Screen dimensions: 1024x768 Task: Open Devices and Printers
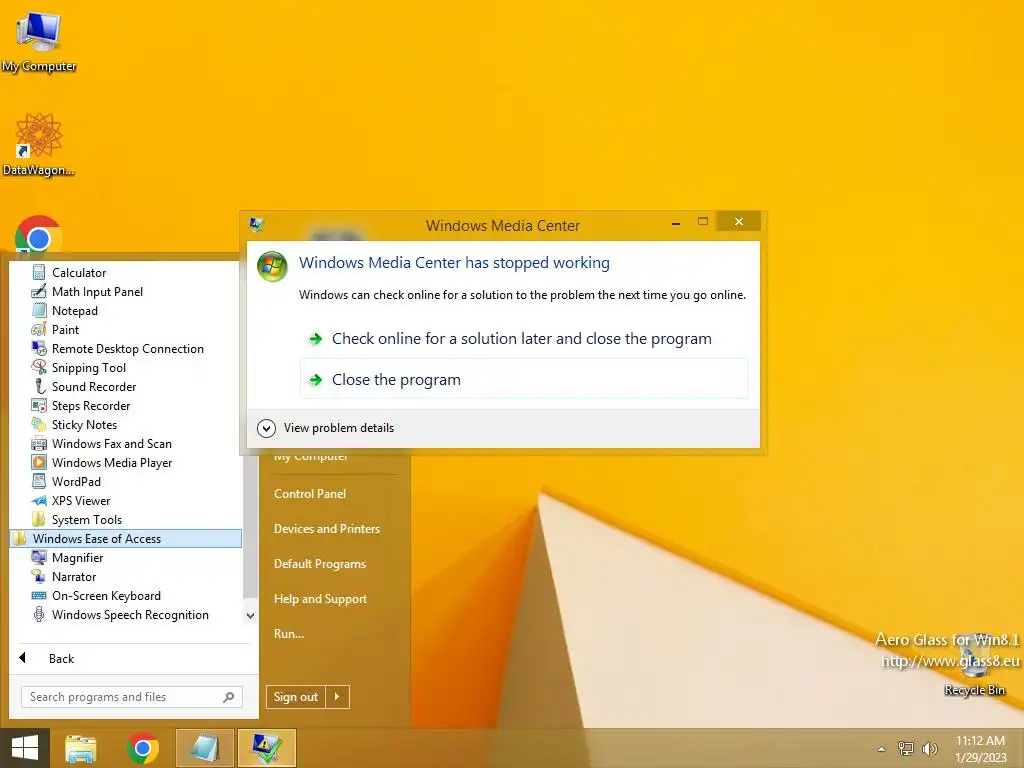[327, 528]
